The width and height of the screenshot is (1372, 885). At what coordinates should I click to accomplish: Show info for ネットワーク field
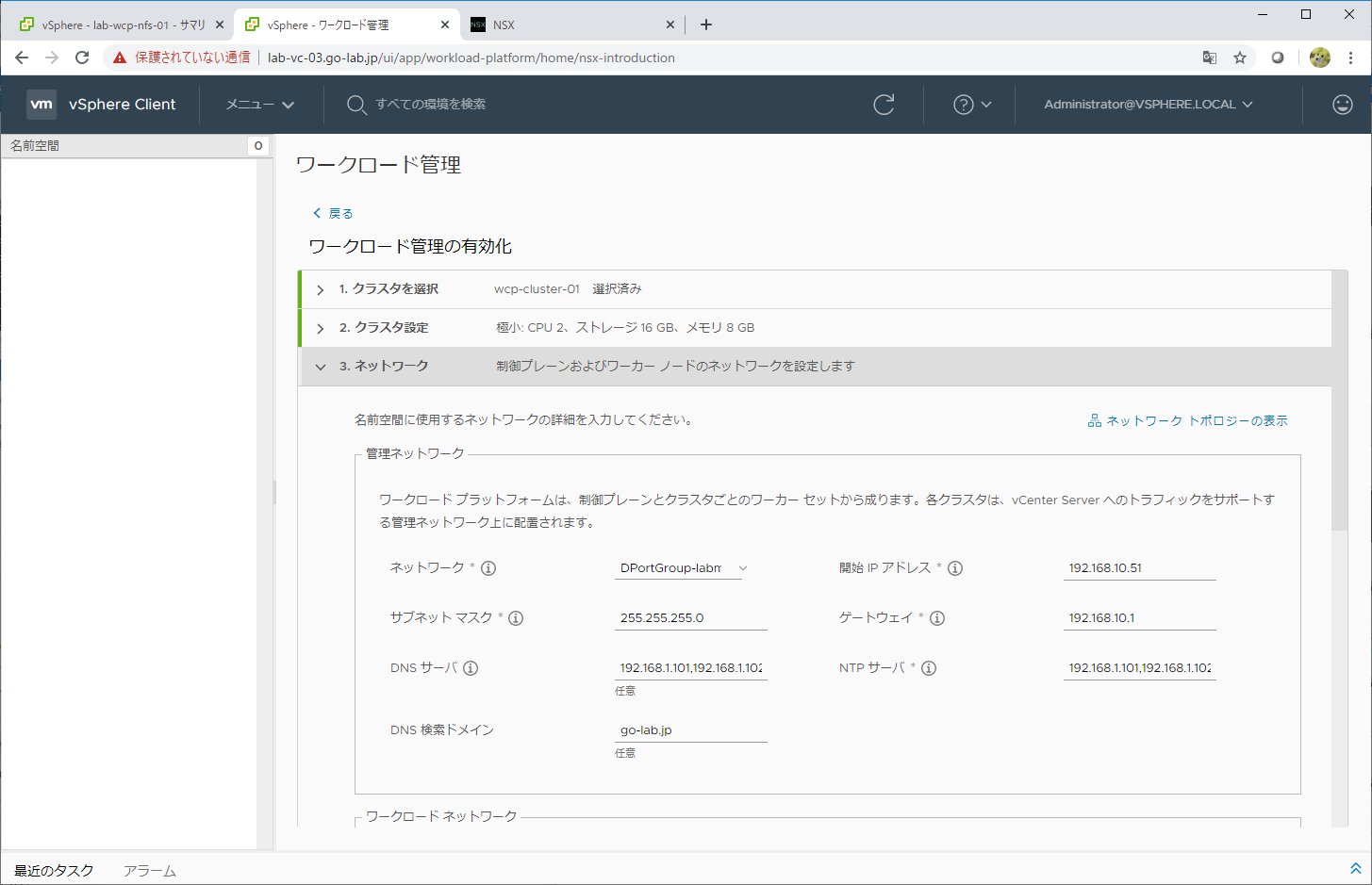point(488,568)
